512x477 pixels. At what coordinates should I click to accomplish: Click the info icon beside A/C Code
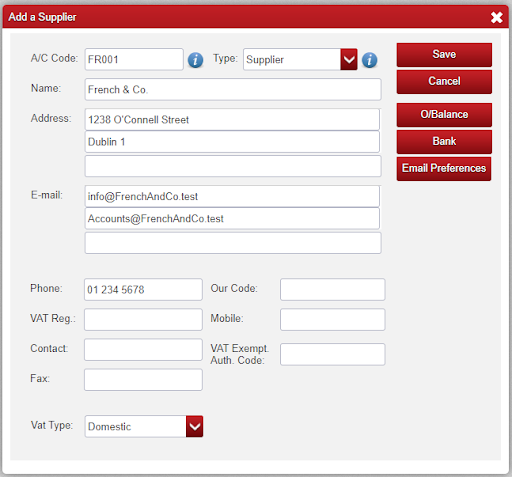point(195,60)
